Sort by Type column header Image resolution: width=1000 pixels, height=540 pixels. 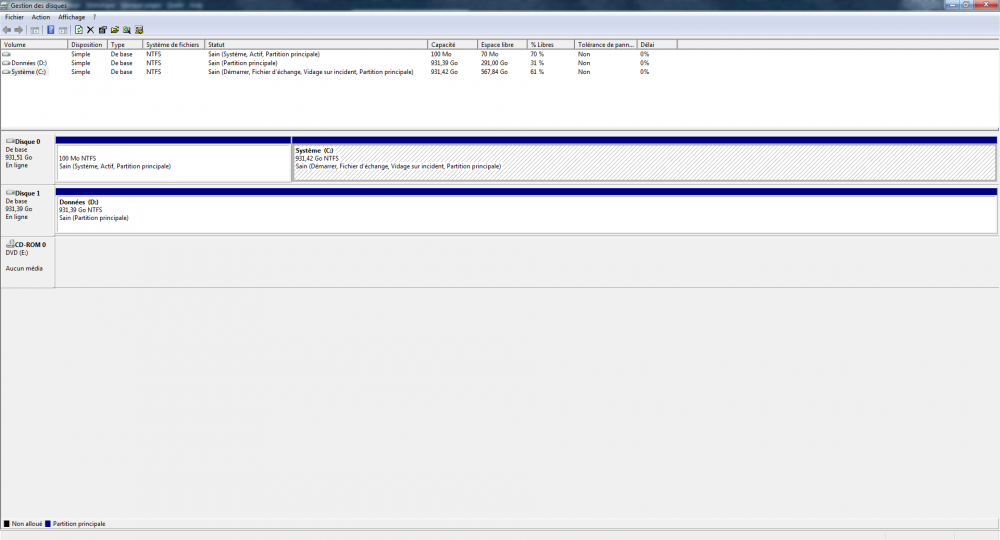(124, 45)
